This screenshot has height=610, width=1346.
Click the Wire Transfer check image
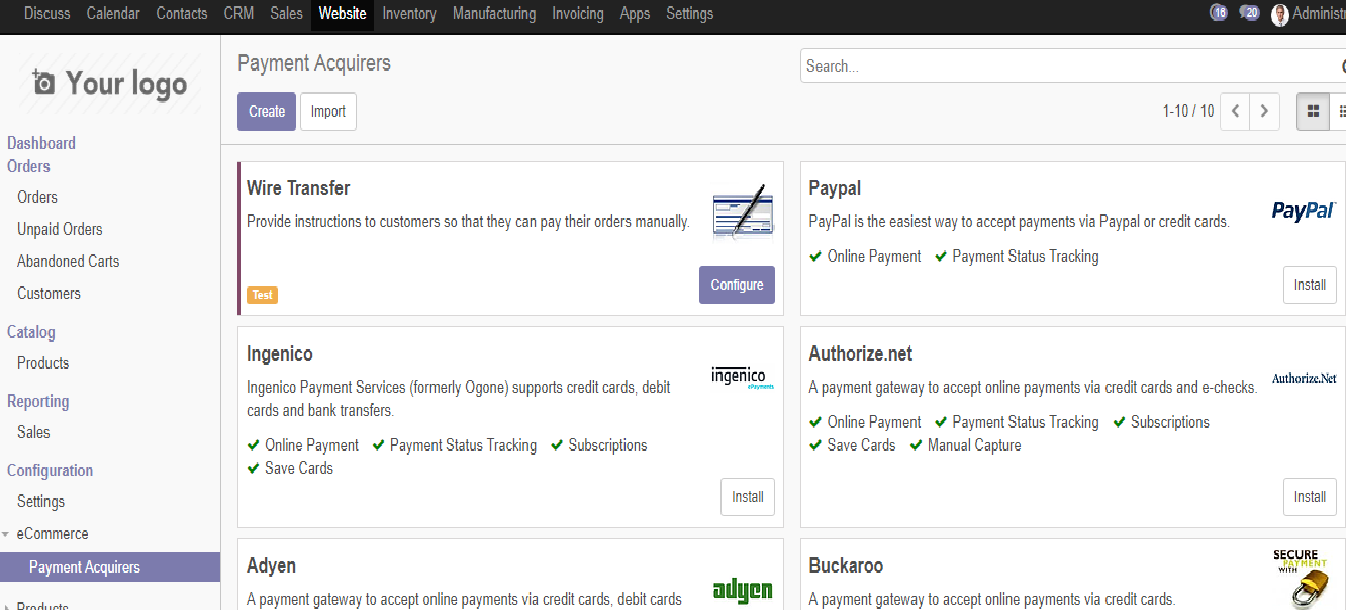pyautogui.click(x=743, y=211)
